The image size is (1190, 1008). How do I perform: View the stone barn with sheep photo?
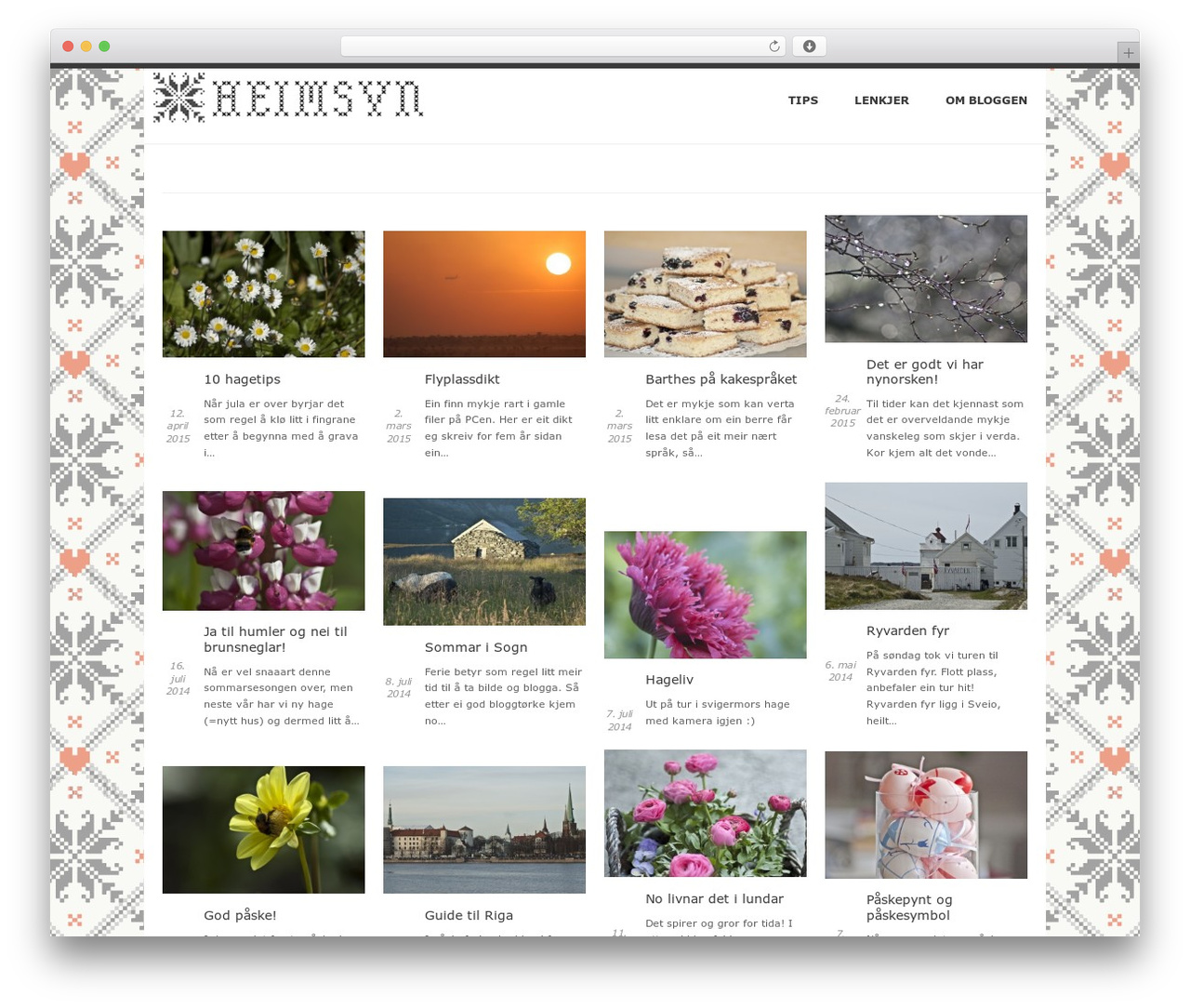pyautogui.click(x=484, y=562)
